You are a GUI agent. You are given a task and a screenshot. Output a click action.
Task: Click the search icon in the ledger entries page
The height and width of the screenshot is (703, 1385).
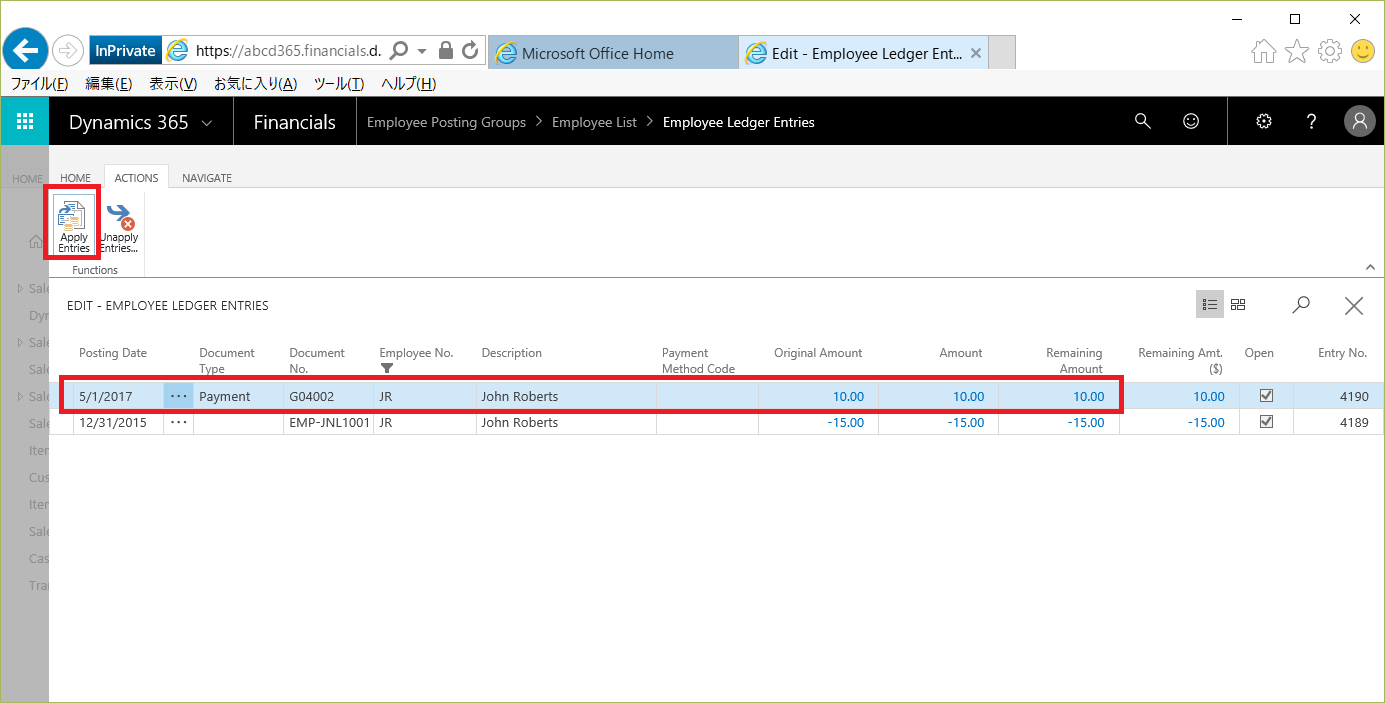click(x=1301, y=305)
